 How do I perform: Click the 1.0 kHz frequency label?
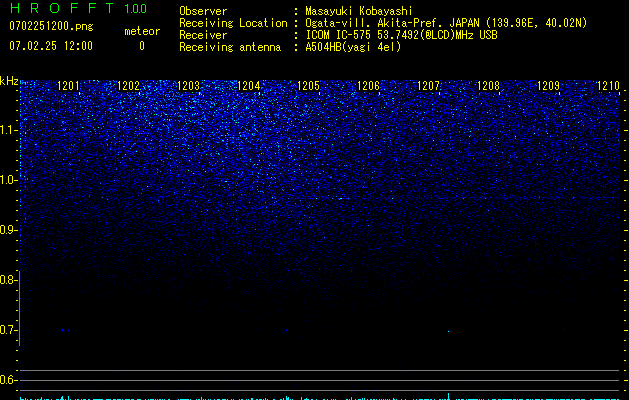coord(8,180)
